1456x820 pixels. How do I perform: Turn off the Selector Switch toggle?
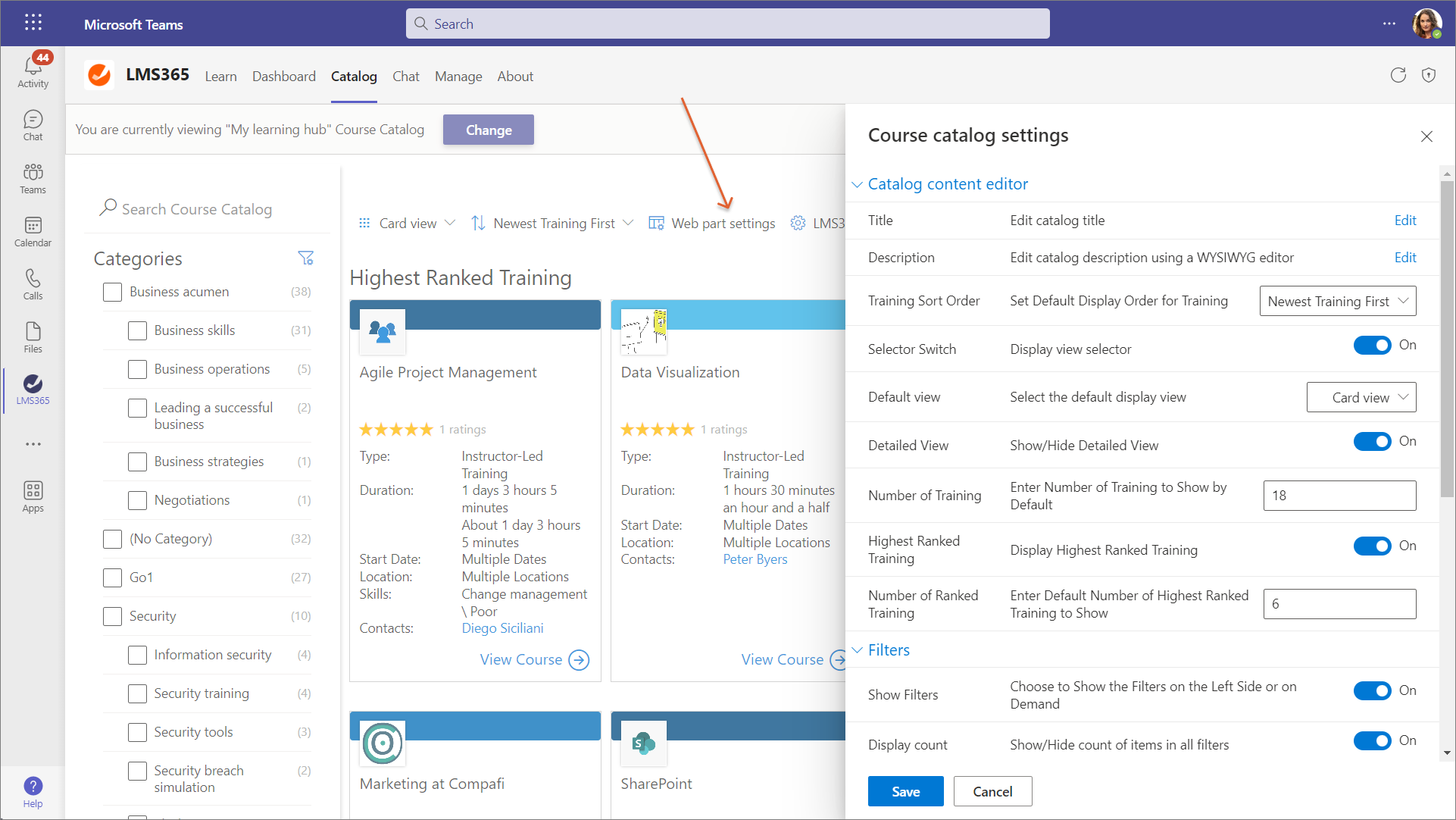point(1372,346)
